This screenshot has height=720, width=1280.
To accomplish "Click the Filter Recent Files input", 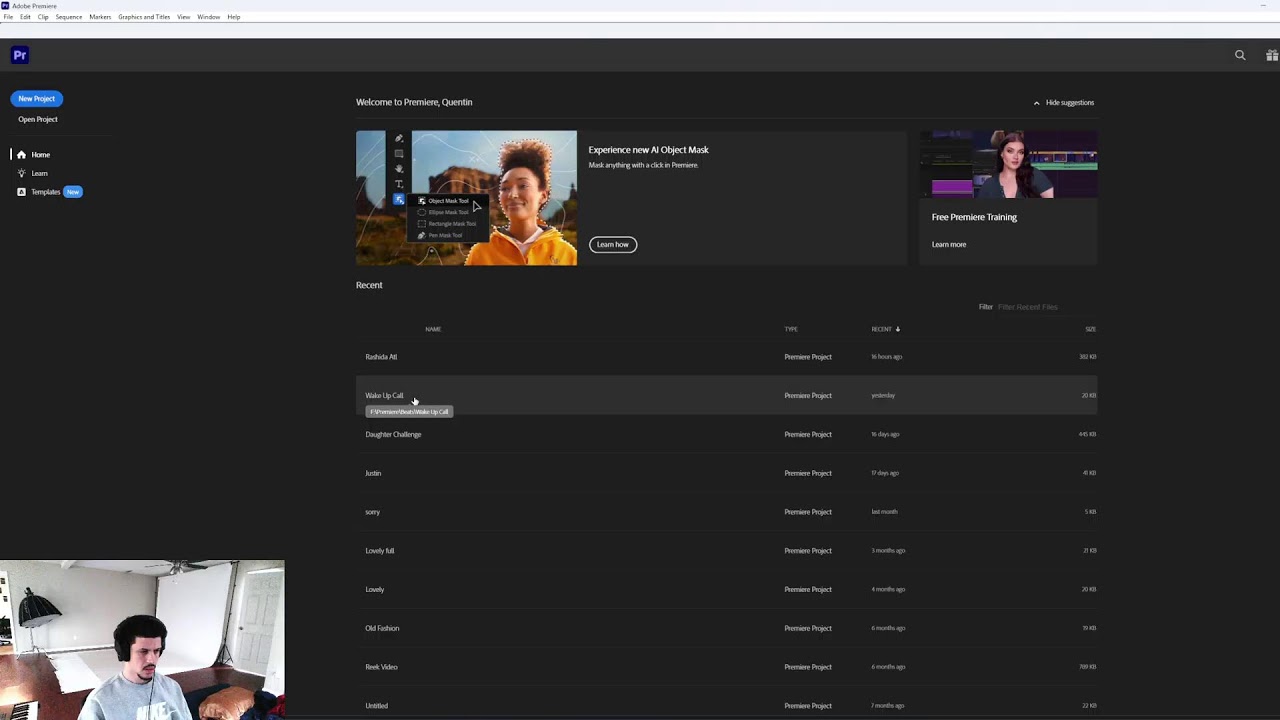I will (x=1046, y=307).
